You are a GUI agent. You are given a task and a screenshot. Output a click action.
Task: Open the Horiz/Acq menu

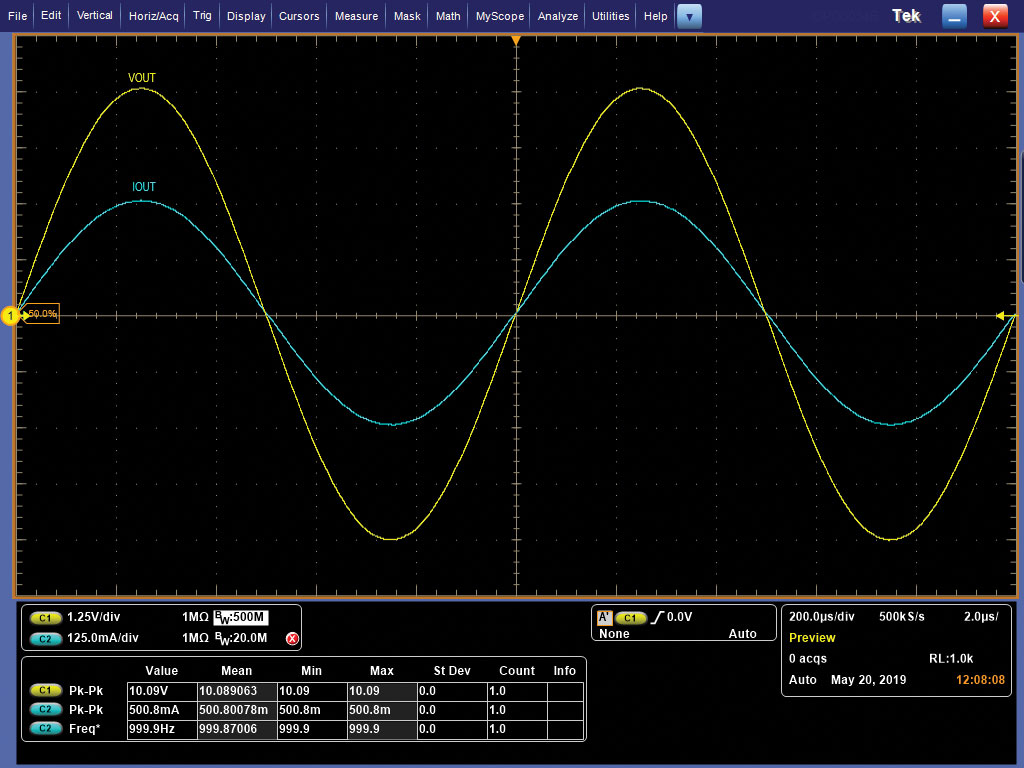click(x=153, y=16)
